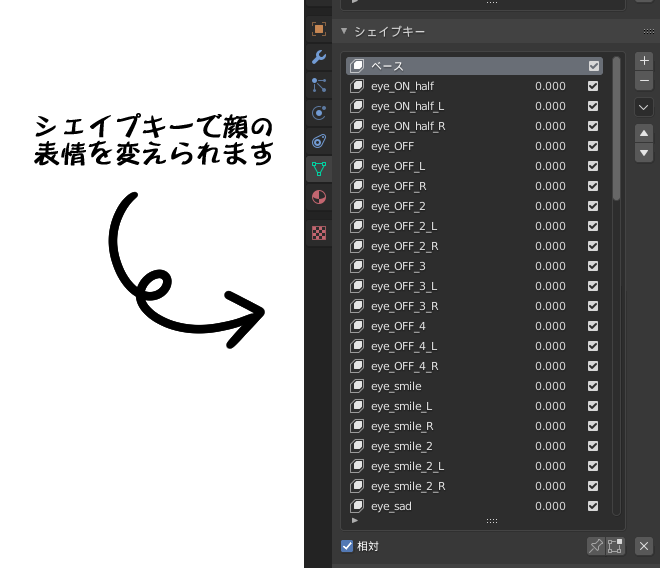Open the Object Constraints tab
This screenshot has width=660, height=568.
[319, 141]
